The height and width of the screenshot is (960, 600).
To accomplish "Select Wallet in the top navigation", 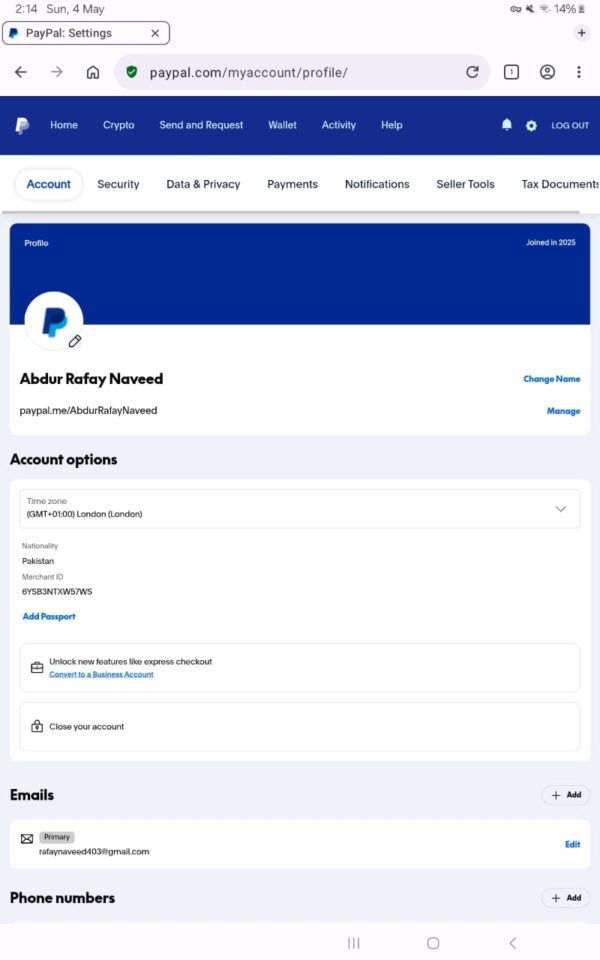I will [282, 125].
